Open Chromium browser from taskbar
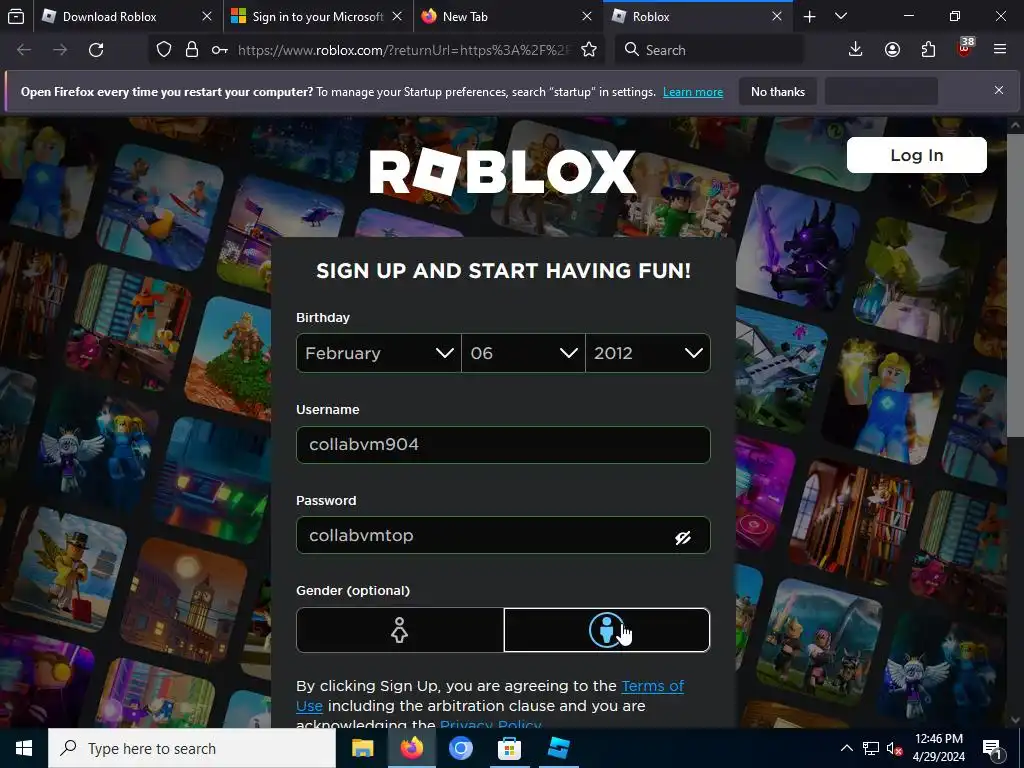This screenshot has width=1024, height=768. pos(460,748)
